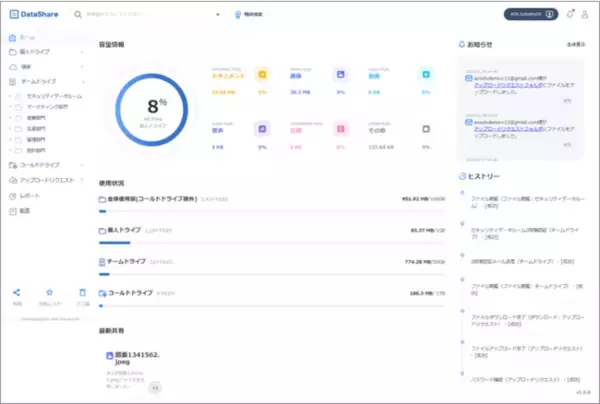Click the purple 画像 file type icon
Image resolution: width=600 pixels, height=404 pixels.
click(x=340, y=75)
